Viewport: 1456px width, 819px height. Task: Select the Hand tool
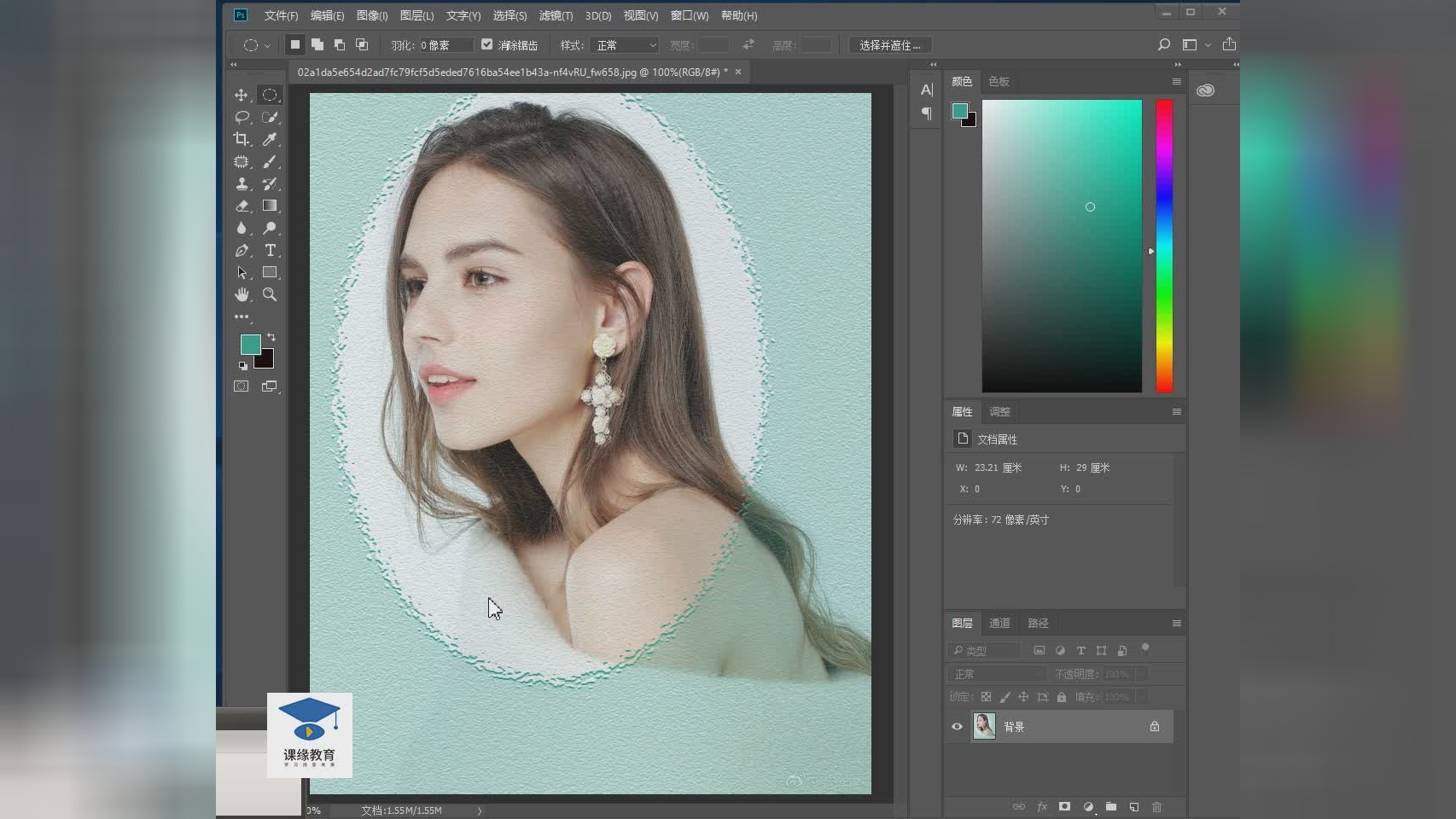pos(242,294)
